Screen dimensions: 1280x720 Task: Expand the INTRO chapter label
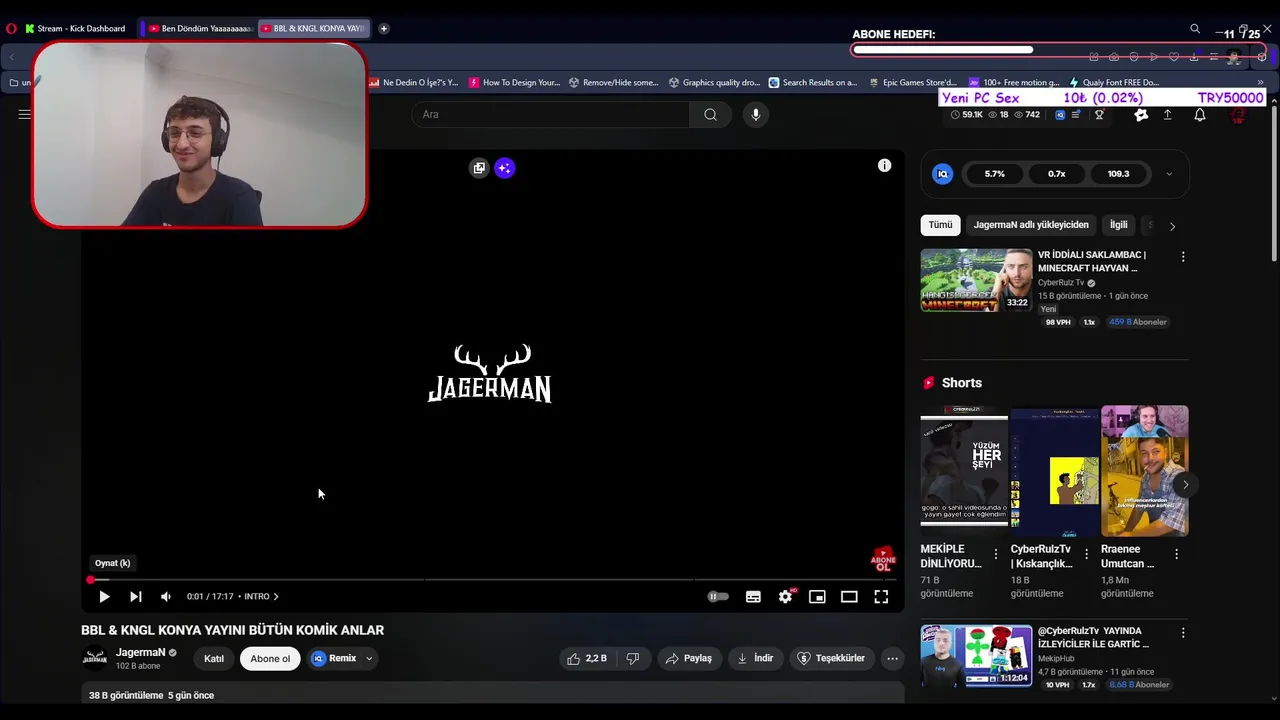click(261, 597)
